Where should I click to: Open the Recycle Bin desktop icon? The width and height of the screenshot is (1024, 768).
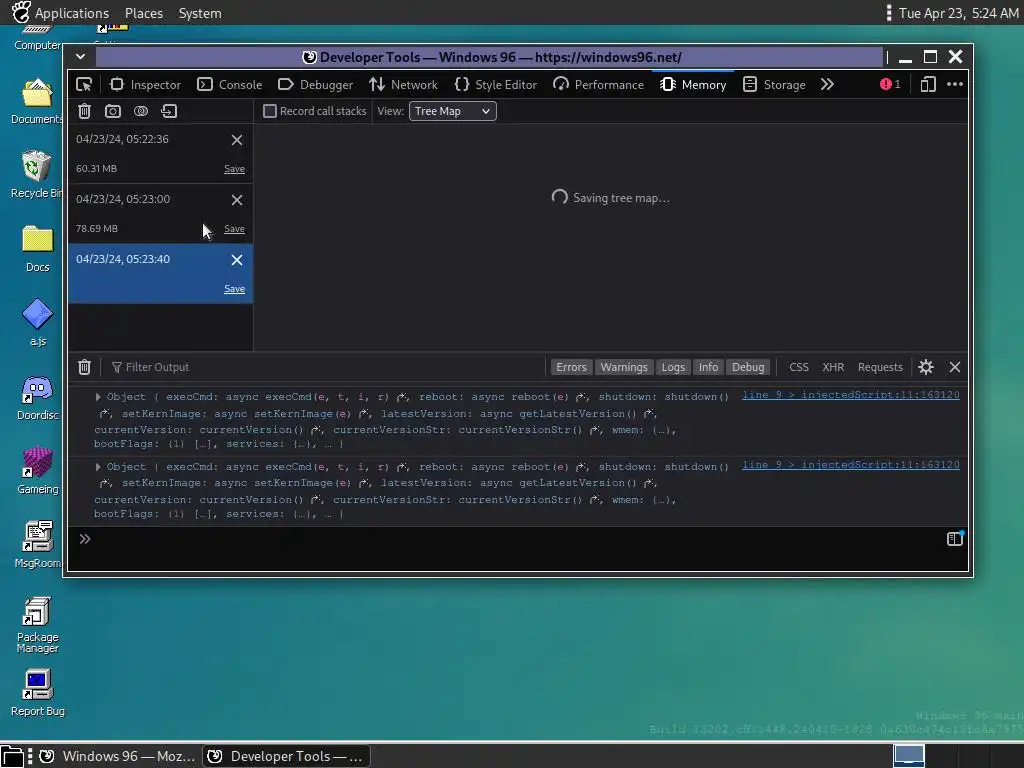[x=37, y=174]
